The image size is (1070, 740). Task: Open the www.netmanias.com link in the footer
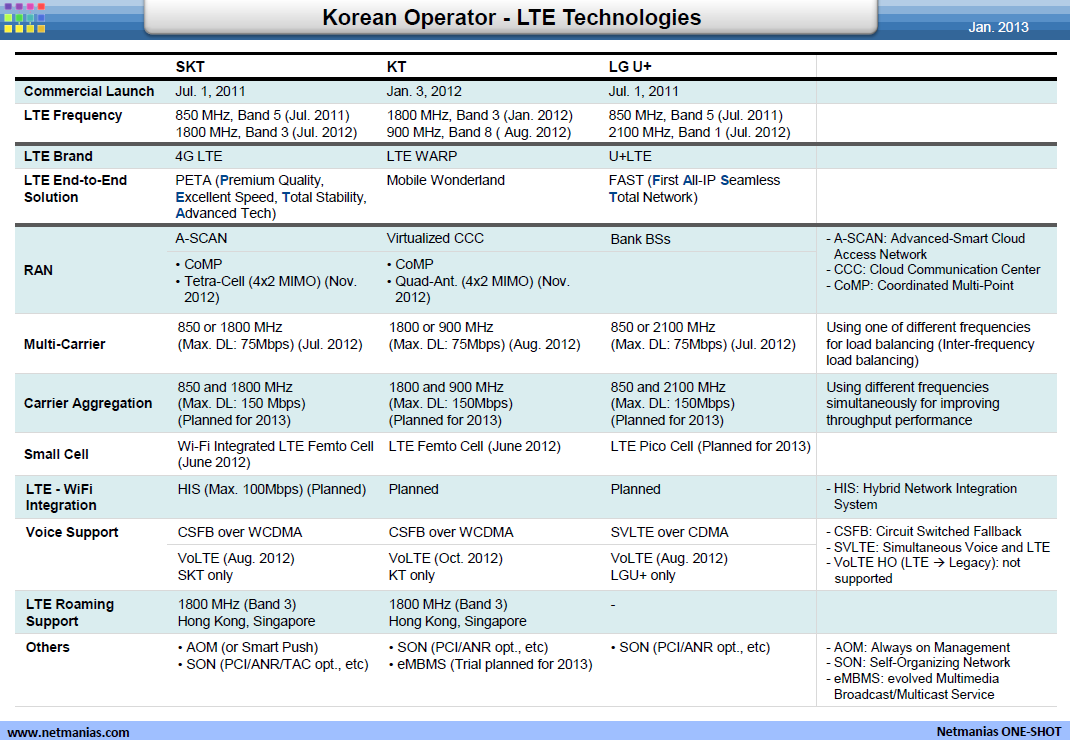click(x=68, y=732)
